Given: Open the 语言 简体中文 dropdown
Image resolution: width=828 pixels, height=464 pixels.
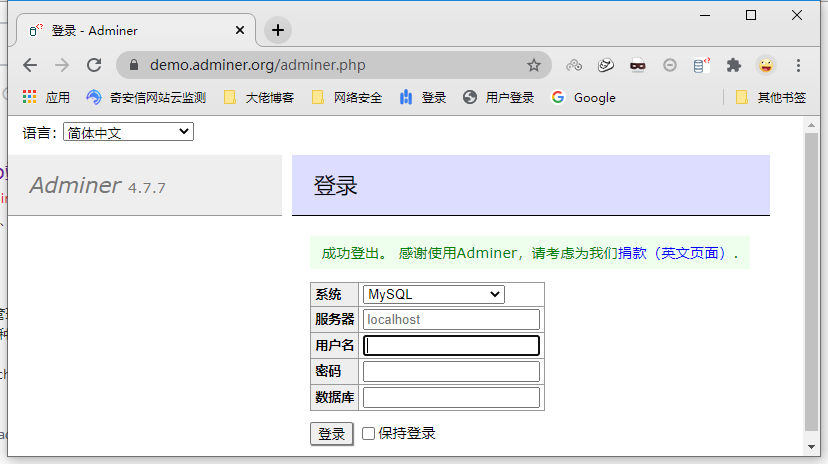Looking at the screenshot, I should click(x=128, y=132).
